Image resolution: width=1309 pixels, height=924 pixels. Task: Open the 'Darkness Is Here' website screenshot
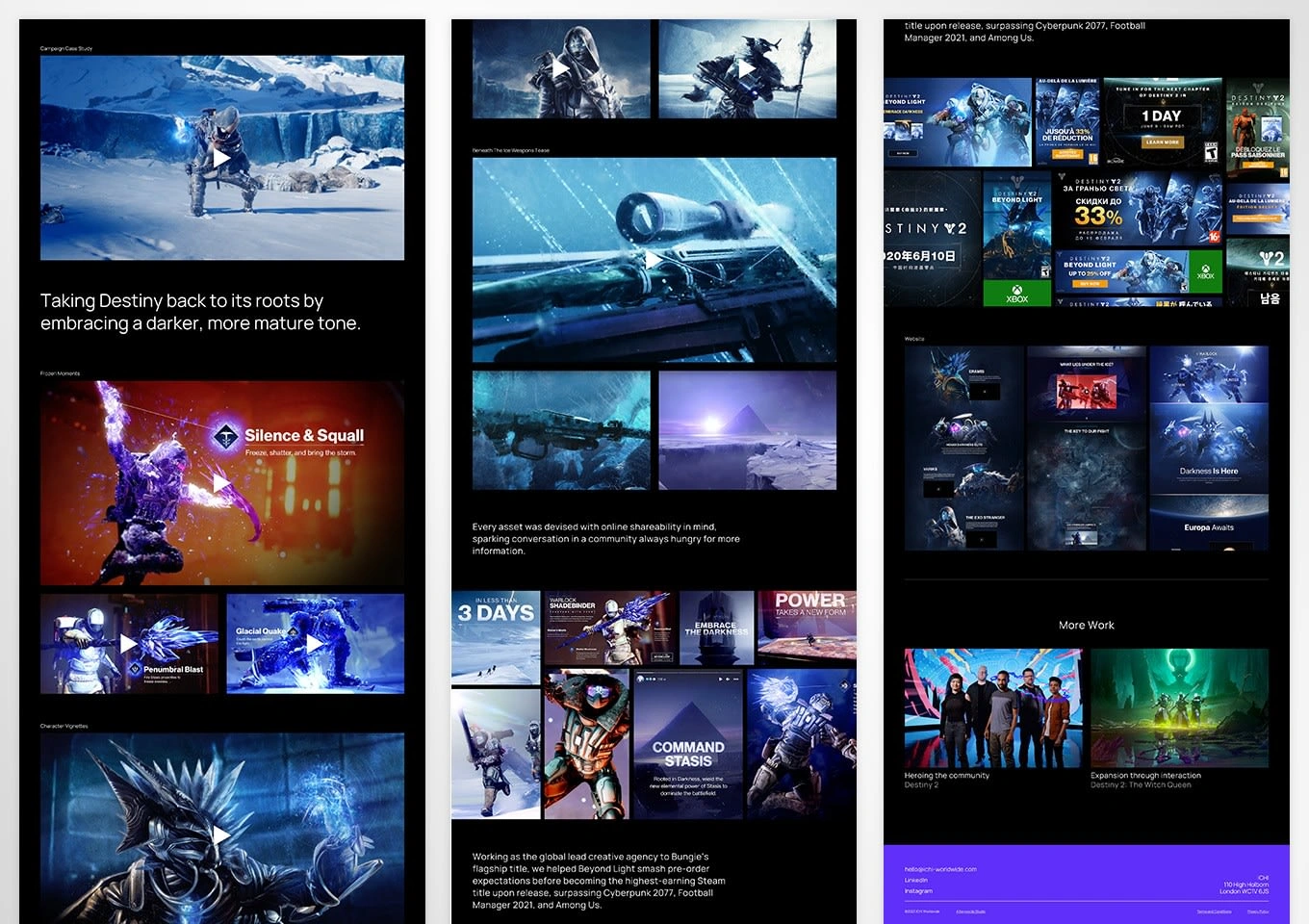coord(1209,450)
